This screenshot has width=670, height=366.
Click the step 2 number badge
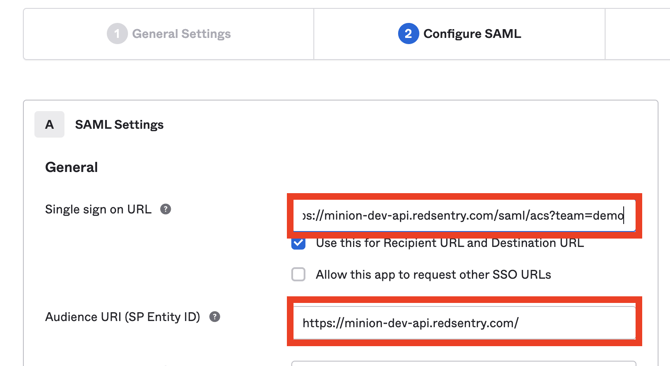click(408, 34)
